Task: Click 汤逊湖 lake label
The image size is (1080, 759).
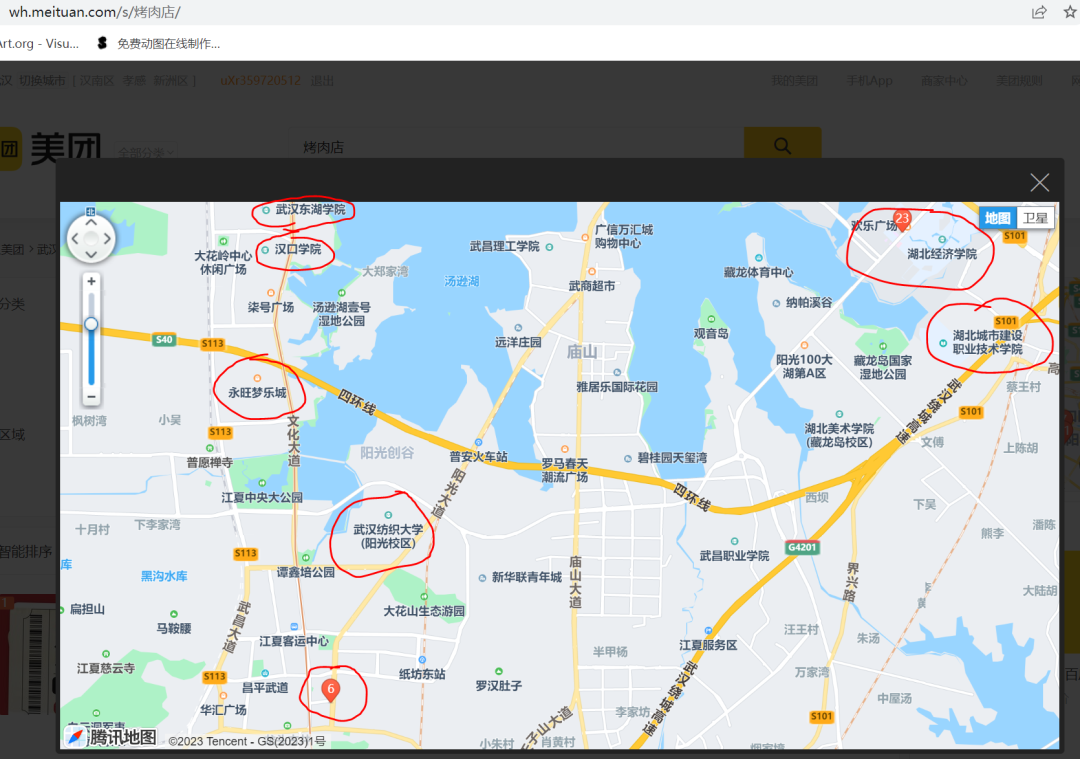Action: pyautogui.click(x=461, y=281)
